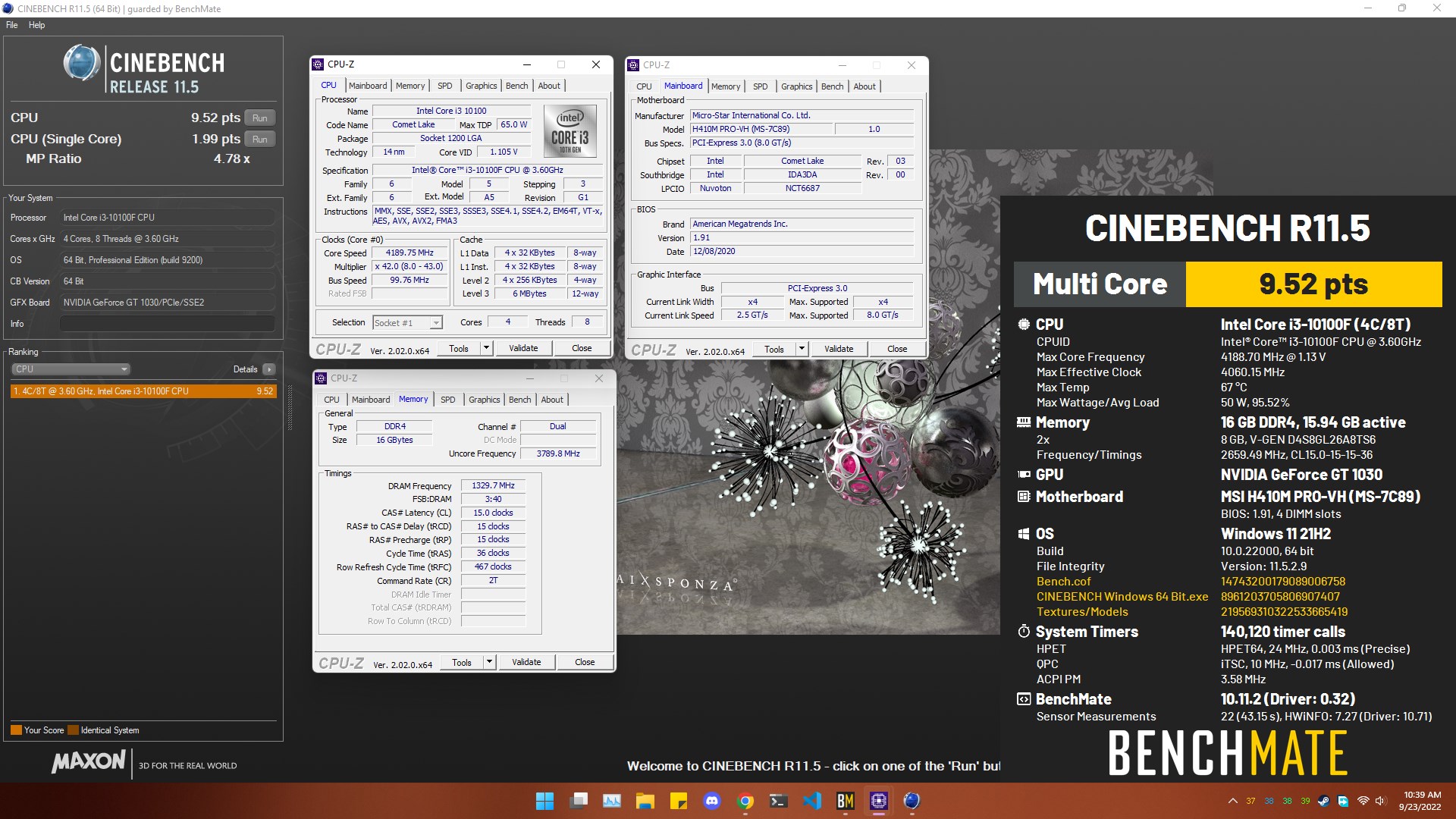Expand Tools dropdown arrow in Mainboard CPU-Z
Image resolution: width=1456 pixels, height=819 pixels.
click(802, 350)
